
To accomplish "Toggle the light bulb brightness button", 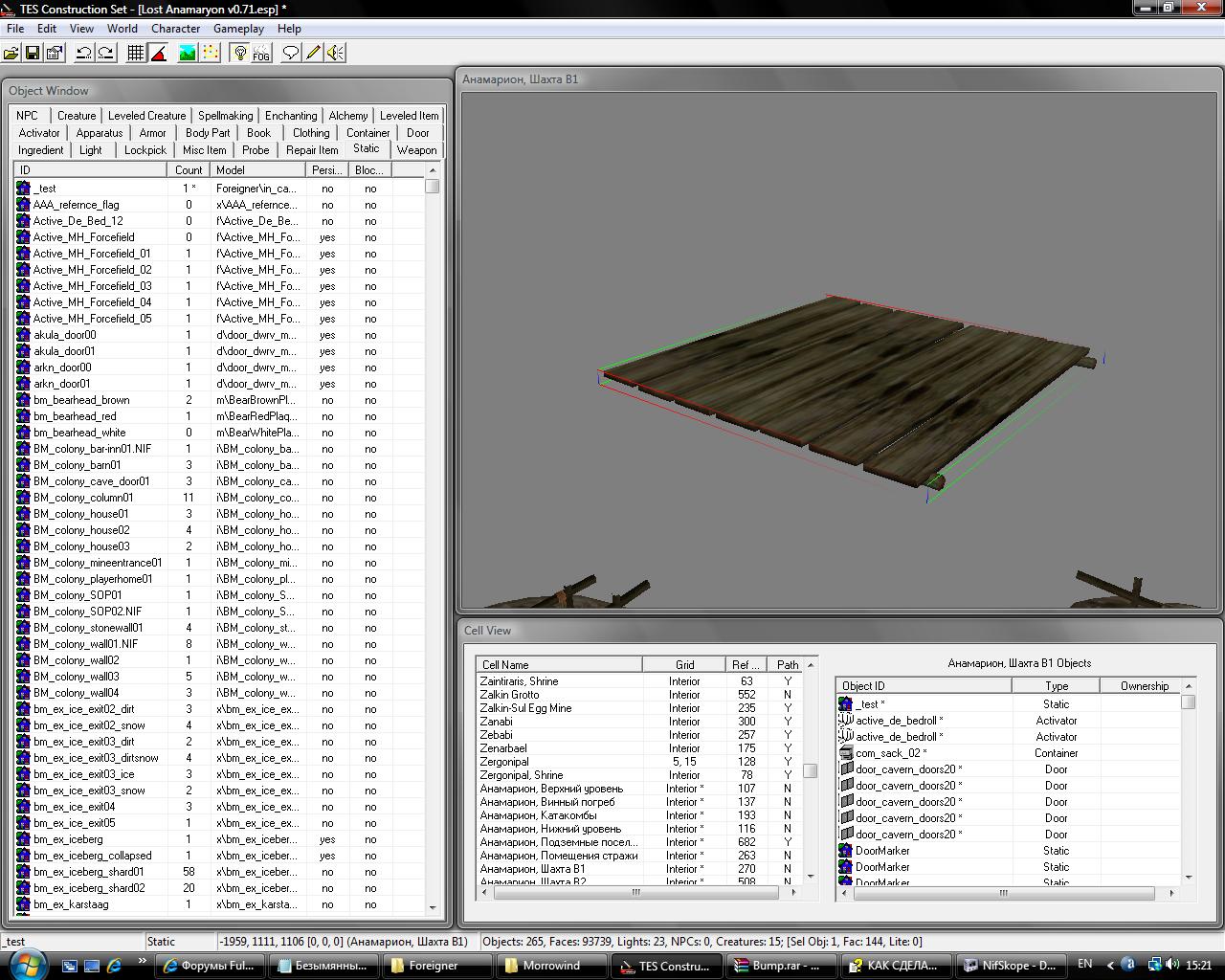I will [x=240, y=54].
